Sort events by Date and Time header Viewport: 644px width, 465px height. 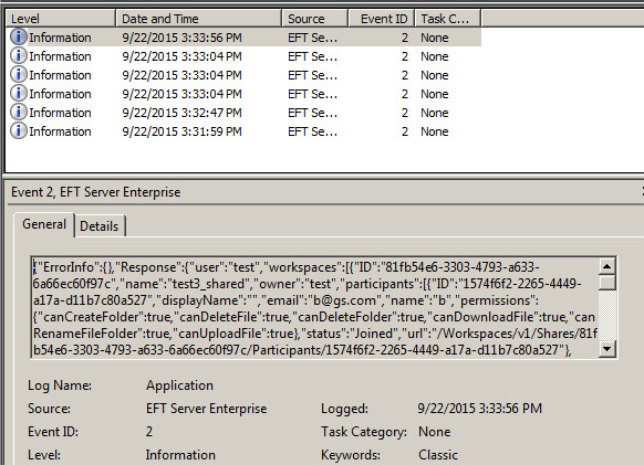(x=198, y=18)
